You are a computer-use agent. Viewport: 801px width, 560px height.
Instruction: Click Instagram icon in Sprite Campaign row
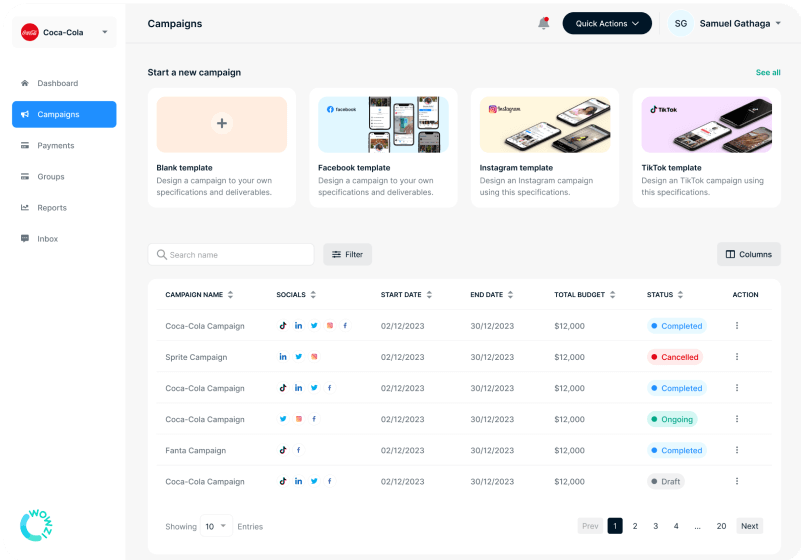(314, 357)
